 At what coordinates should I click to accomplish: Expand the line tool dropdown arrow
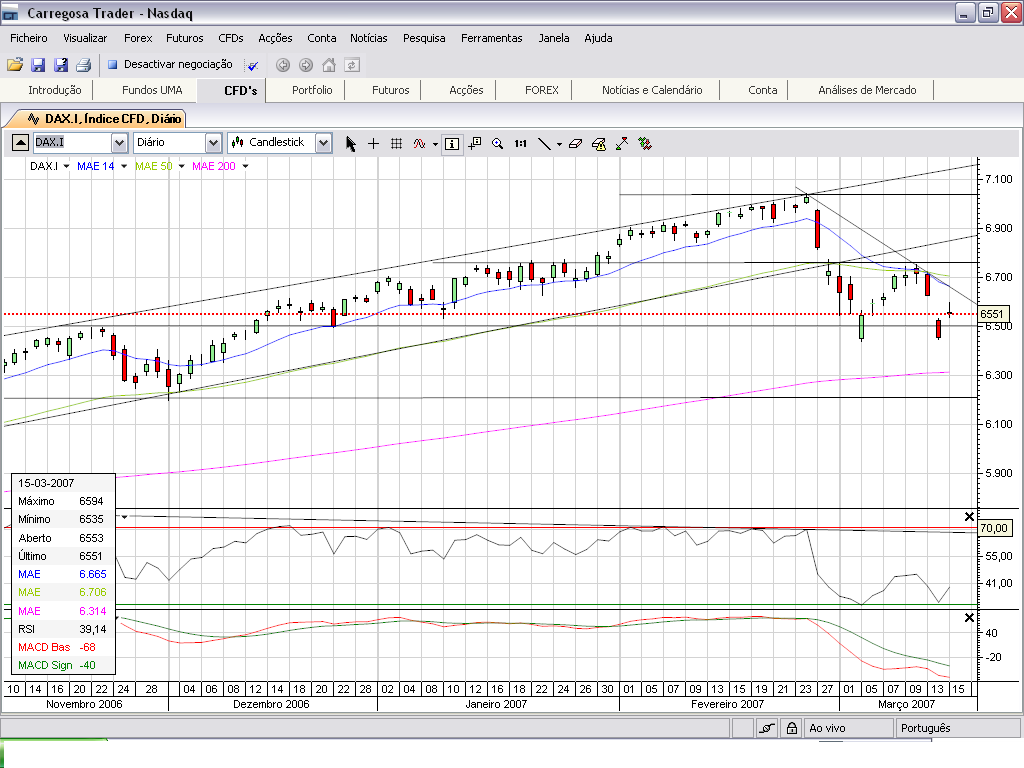coord(559,144)
